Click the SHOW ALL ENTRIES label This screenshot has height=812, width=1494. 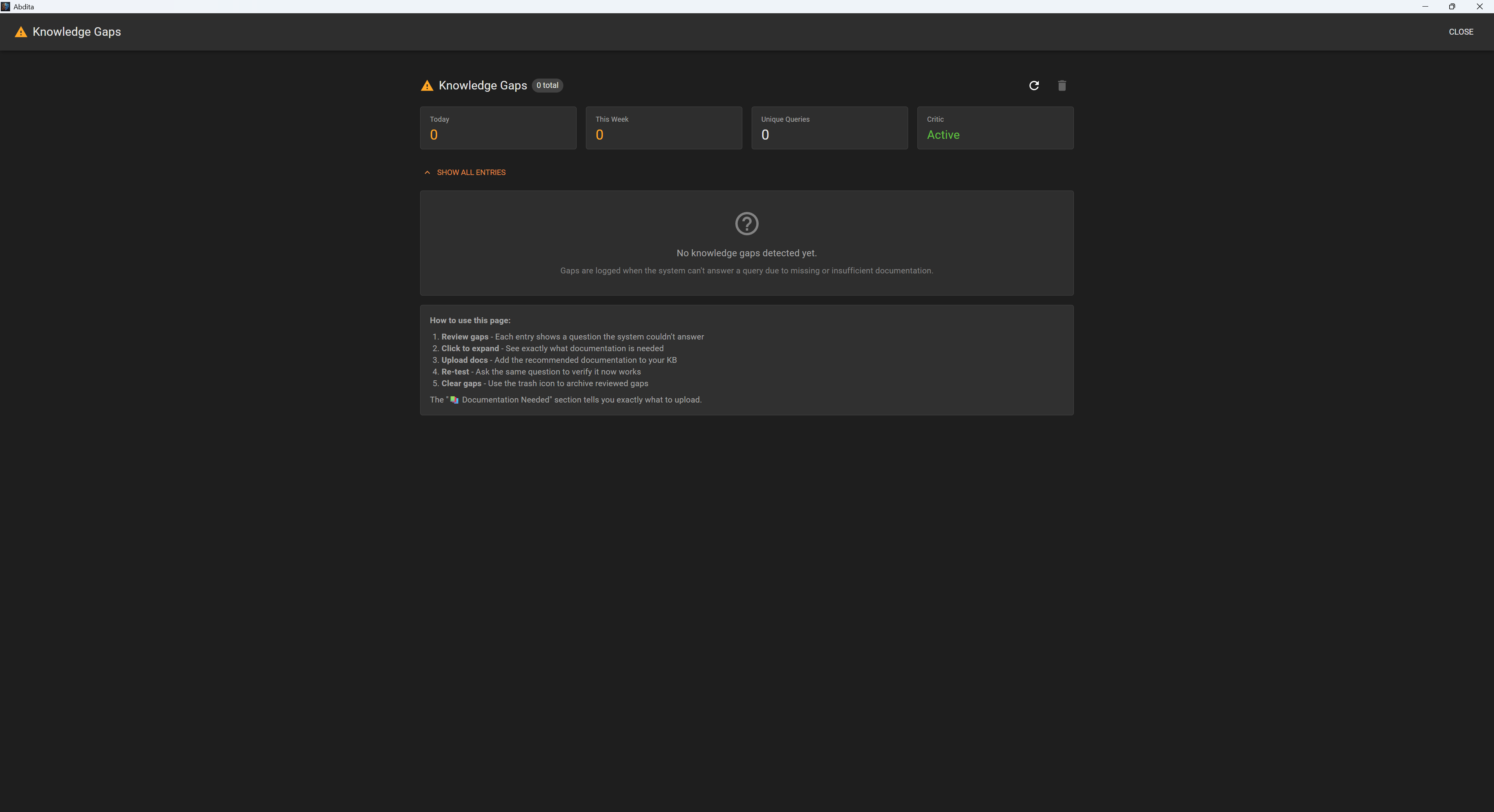(471, 173)
